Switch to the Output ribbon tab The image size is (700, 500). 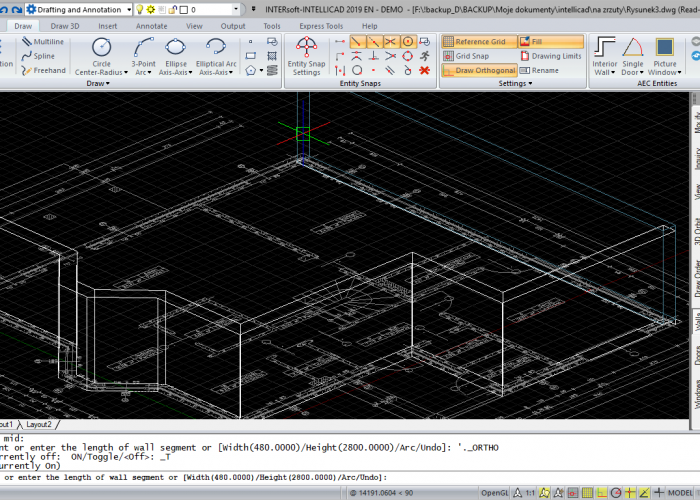point(233,26)
